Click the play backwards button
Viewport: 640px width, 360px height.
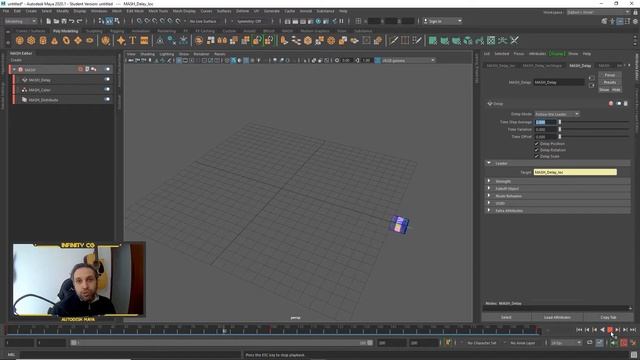(602, 329)
